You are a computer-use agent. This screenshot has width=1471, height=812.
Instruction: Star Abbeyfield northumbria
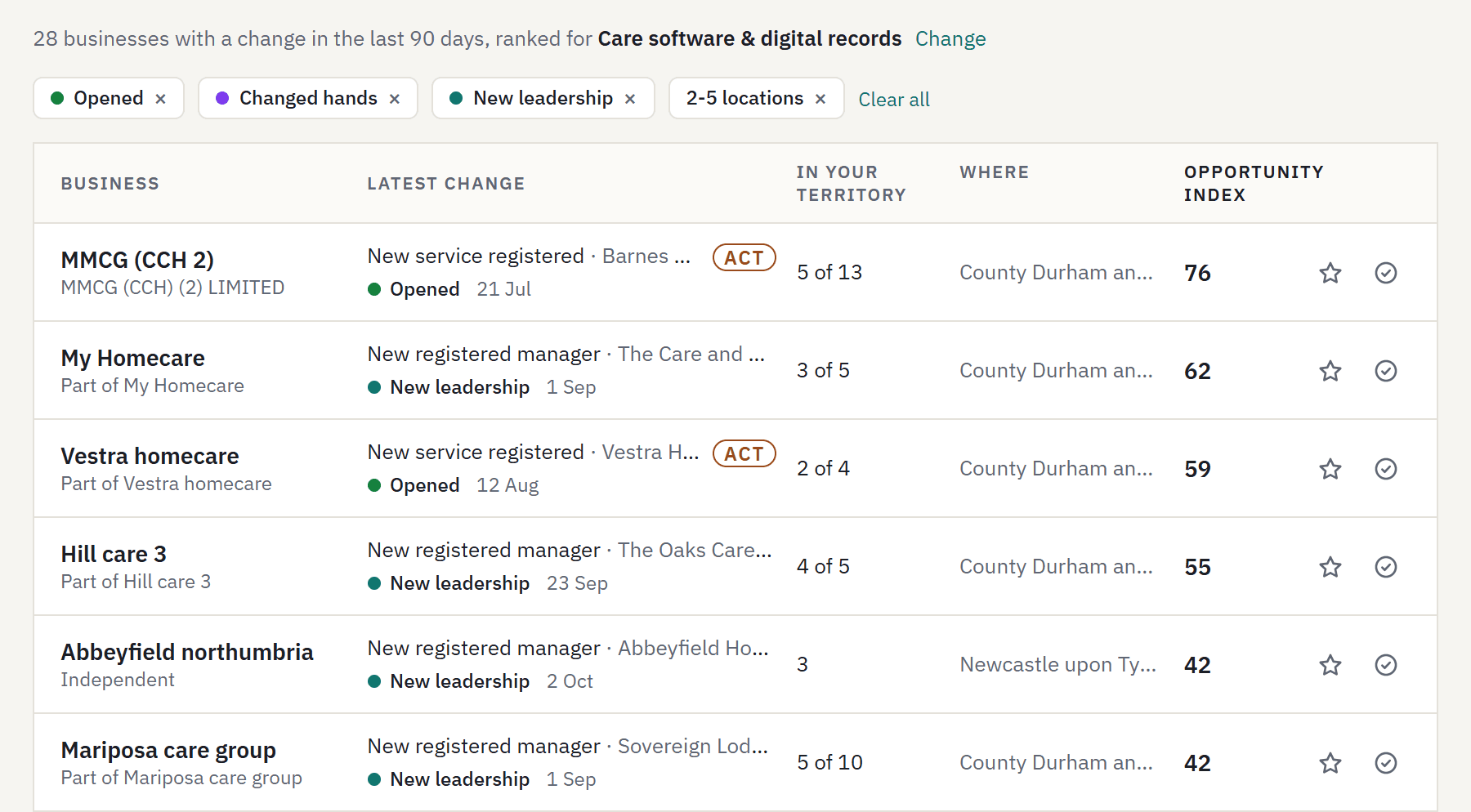(1330, 665)
